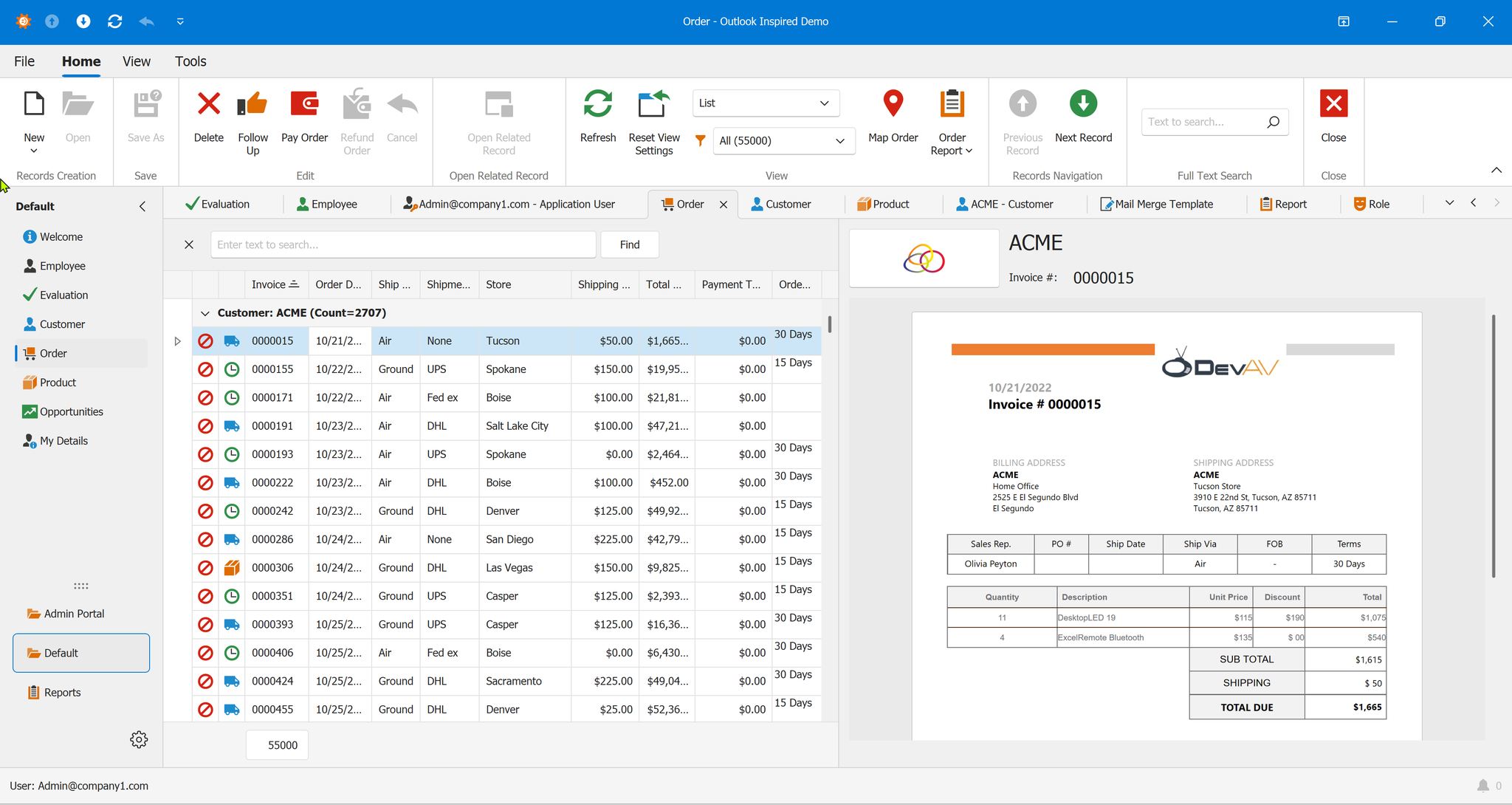Show the open tabs list dropdown
The width and height of the screenshot is (1512, 805).
click(1449, 203)
